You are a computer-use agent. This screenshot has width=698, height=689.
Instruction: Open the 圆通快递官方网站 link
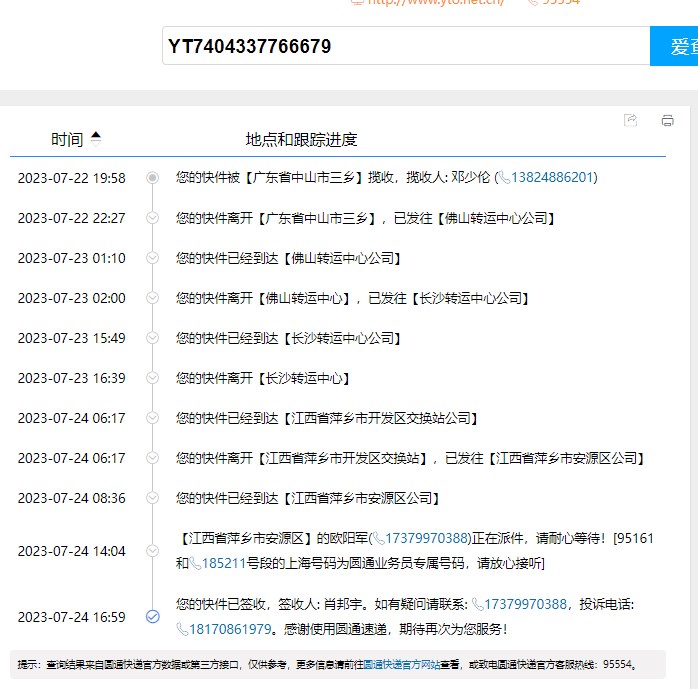[x=402, y=665]
